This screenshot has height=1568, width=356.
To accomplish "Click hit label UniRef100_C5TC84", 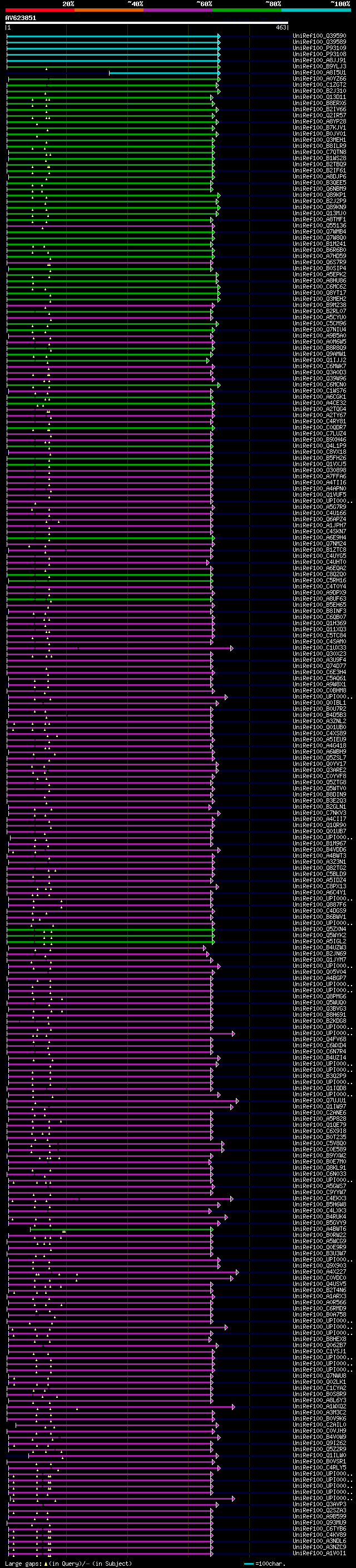I will (x=319, y=635).
